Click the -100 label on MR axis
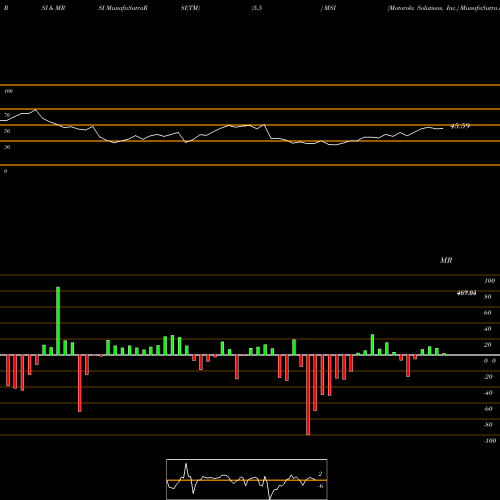Screen dimensions: 500x500 click(x=490, y=441)
